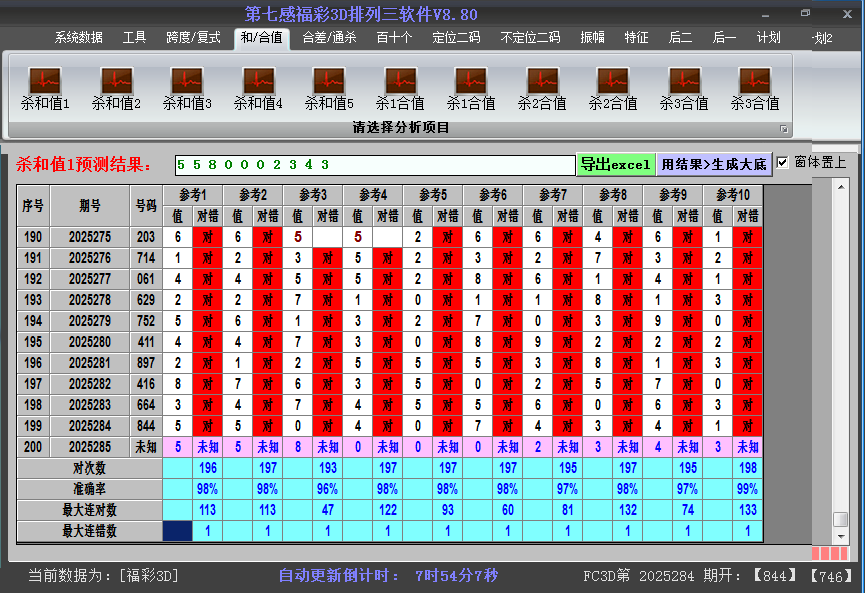Select the 定位二码 menu item
The image size is (865, 593).
[456, 38]
